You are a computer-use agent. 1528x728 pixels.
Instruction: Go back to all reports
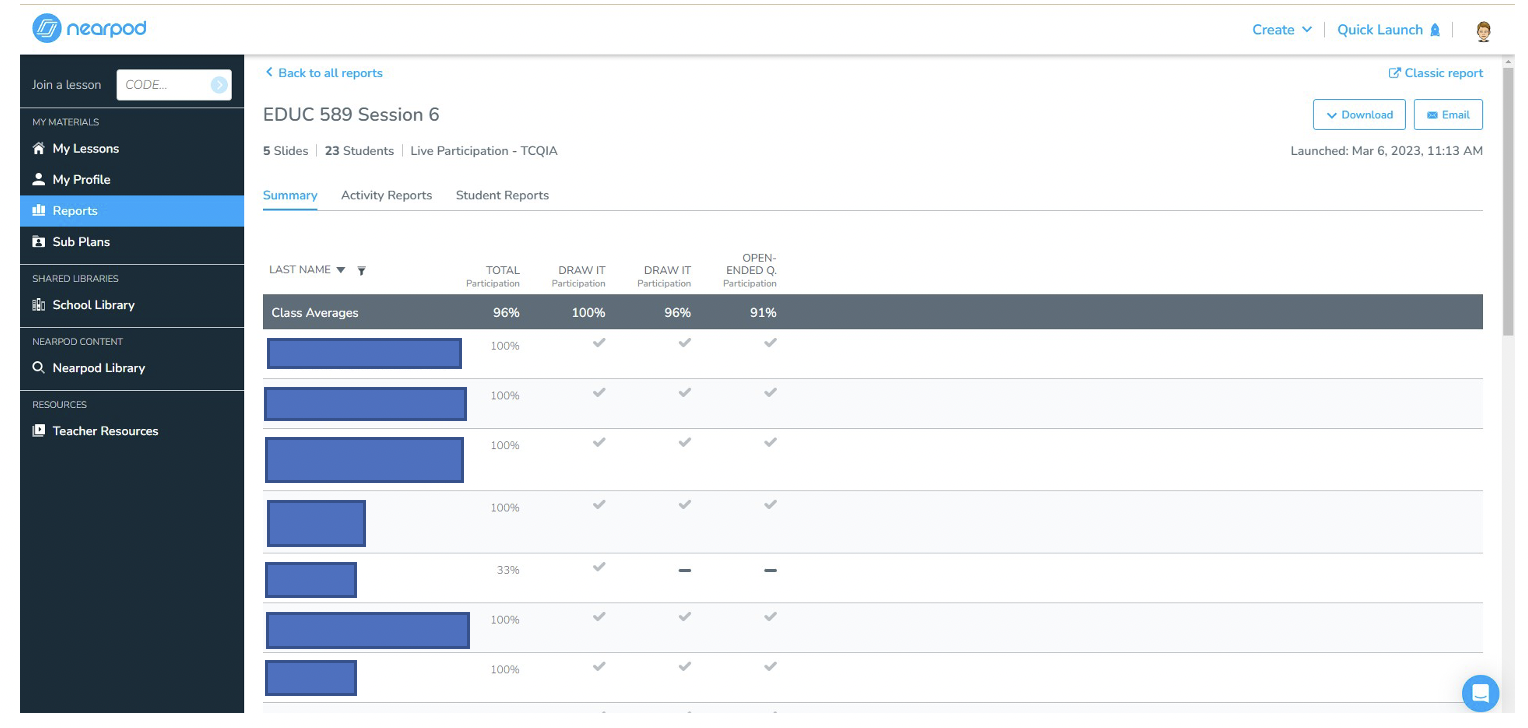click(x=324, y=73)
